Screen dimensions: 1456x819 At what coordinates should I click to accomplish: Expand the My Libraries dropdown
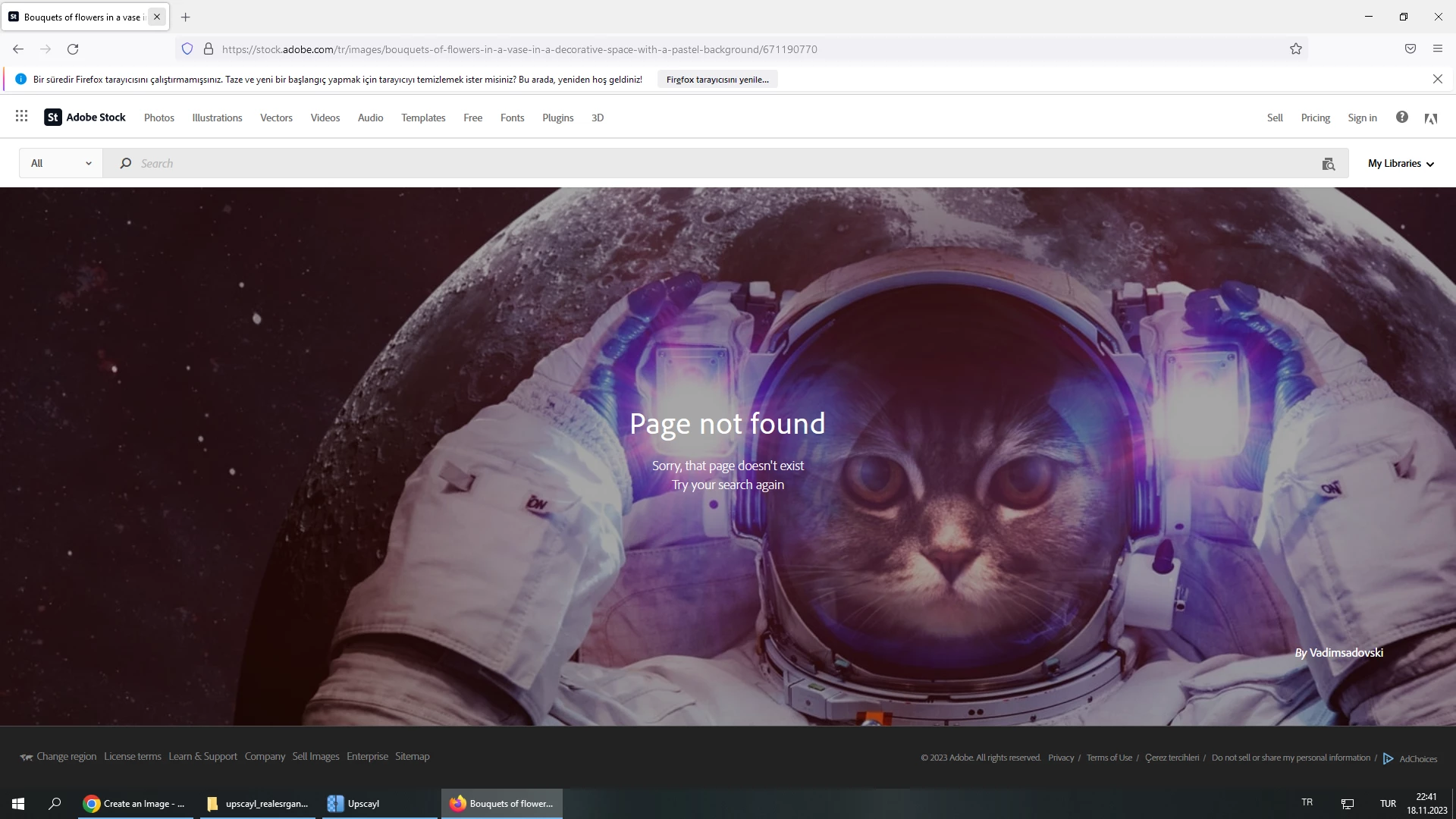(1401, 163)
